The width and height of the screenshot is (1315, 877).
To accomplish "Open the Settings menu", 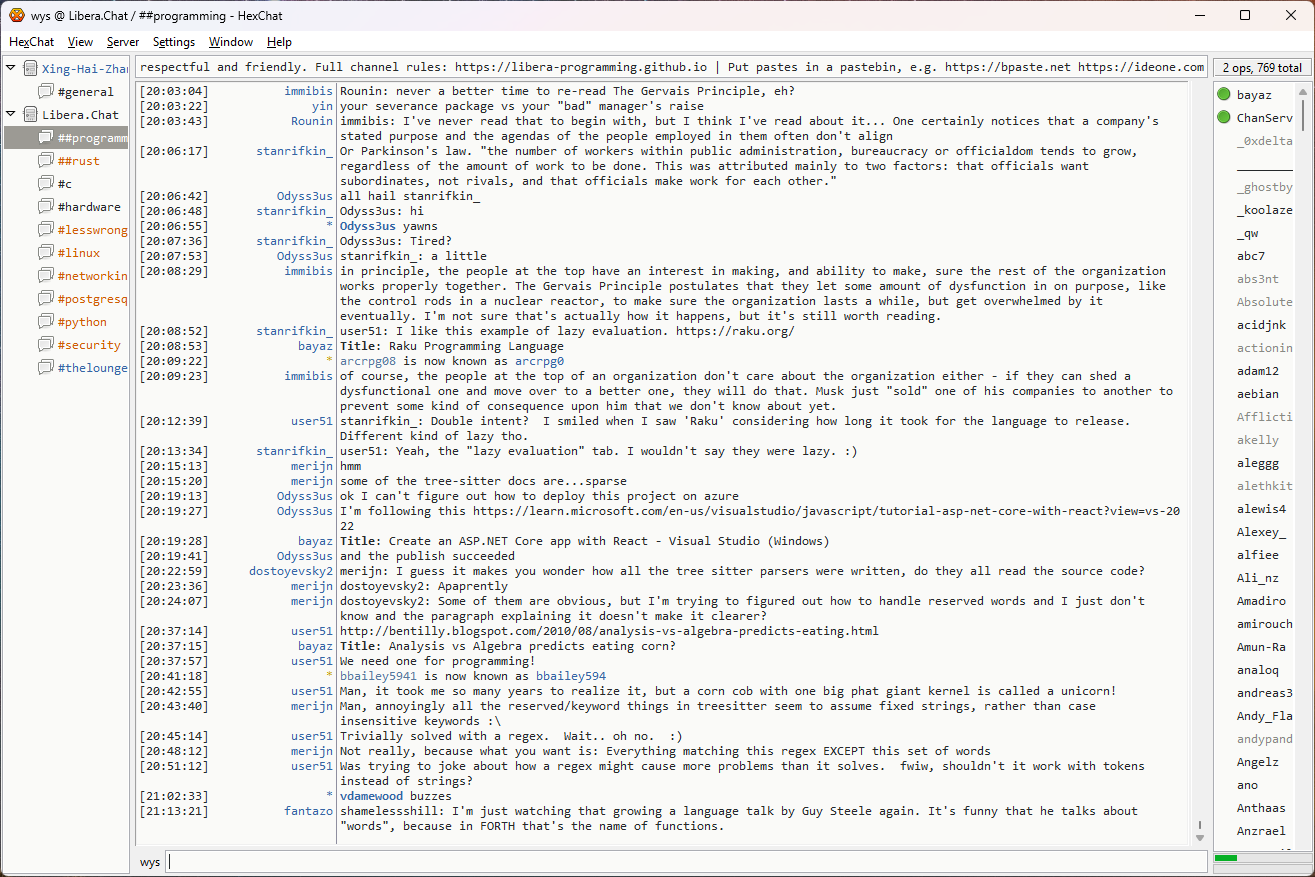I will point(174,42).
